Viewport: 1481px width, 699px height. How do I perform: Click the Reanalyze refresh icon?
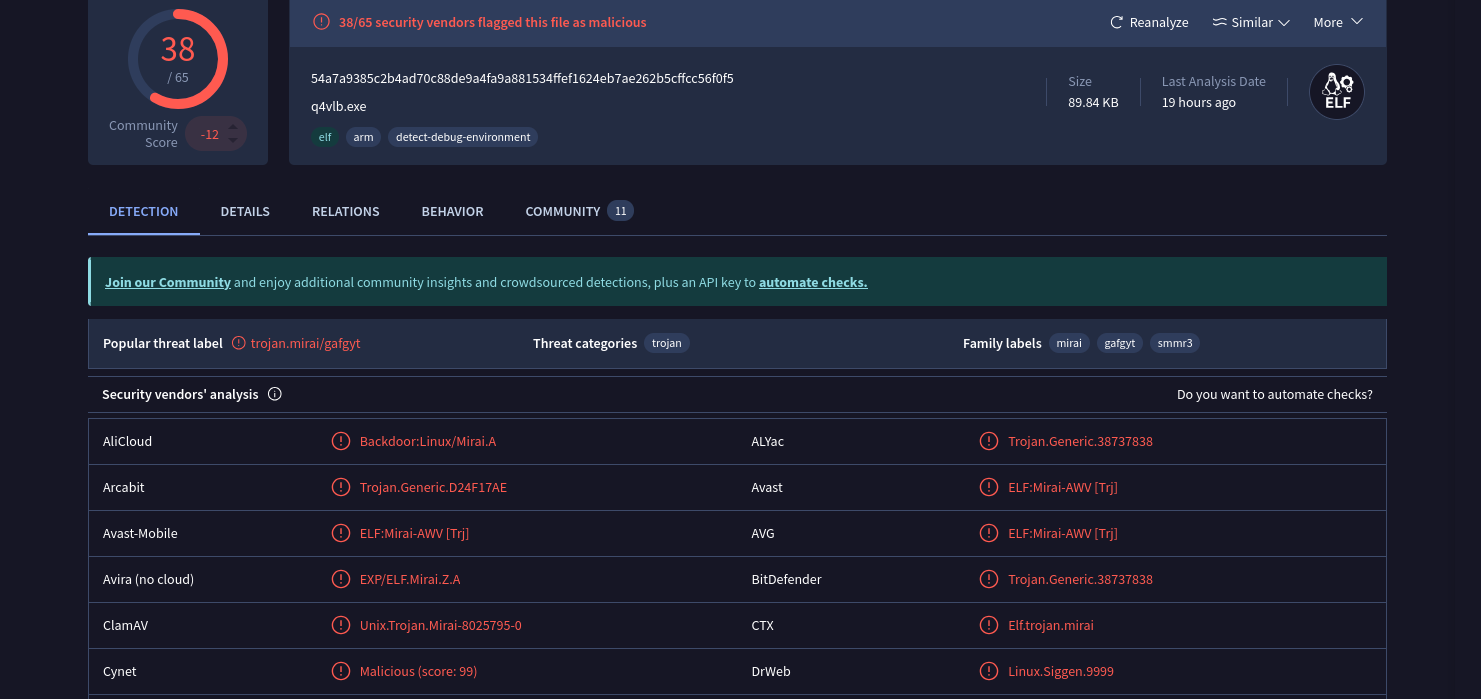click(x=1117, y=22)
